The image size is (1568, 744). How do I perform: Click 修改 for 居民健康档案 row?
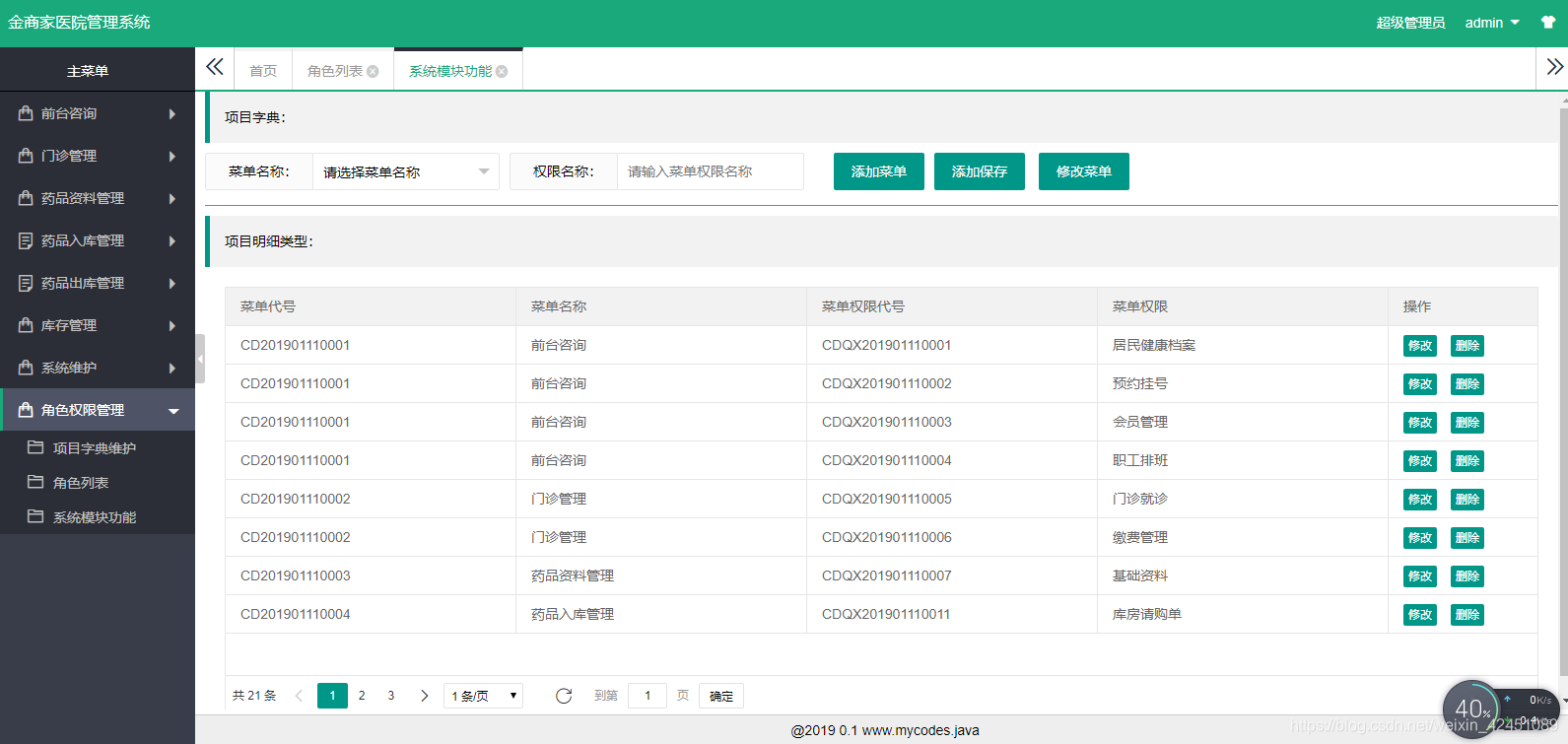[x=1420, y=346]
